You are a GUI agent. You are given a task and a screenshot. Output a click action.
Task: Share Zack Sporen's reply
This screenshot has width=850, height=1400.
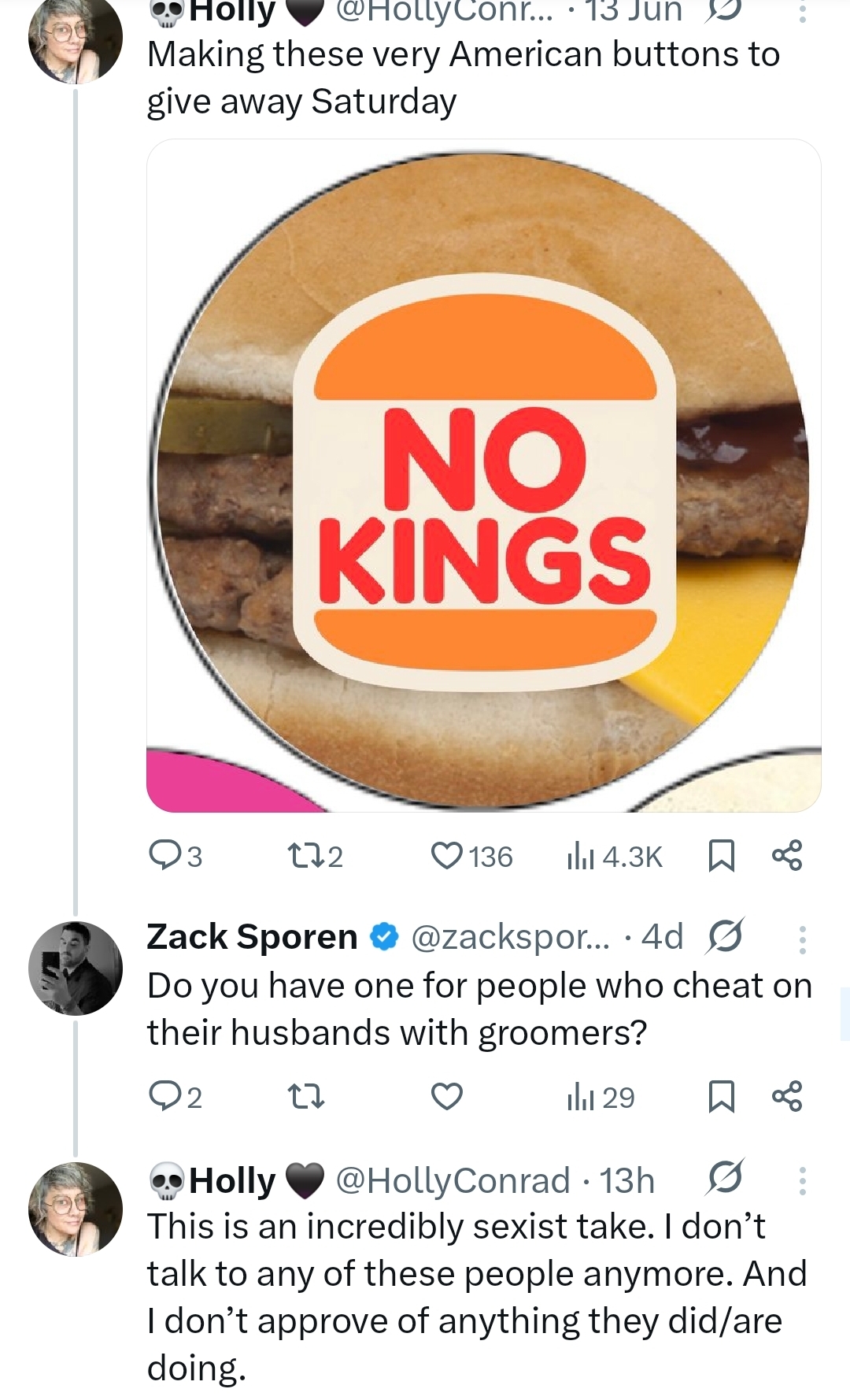click(787, 1097)
